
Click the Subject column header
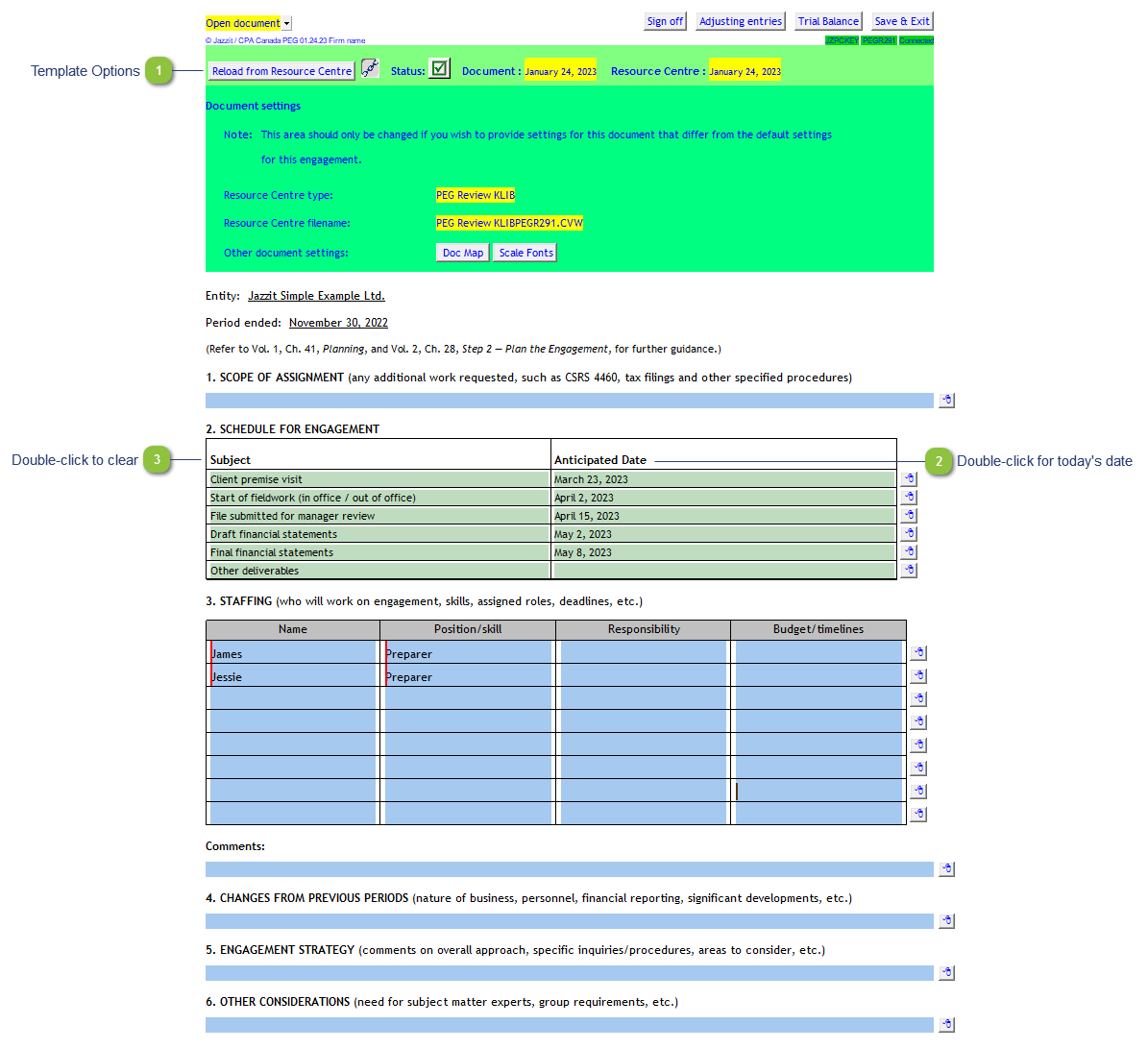click(x=230, y=460)
